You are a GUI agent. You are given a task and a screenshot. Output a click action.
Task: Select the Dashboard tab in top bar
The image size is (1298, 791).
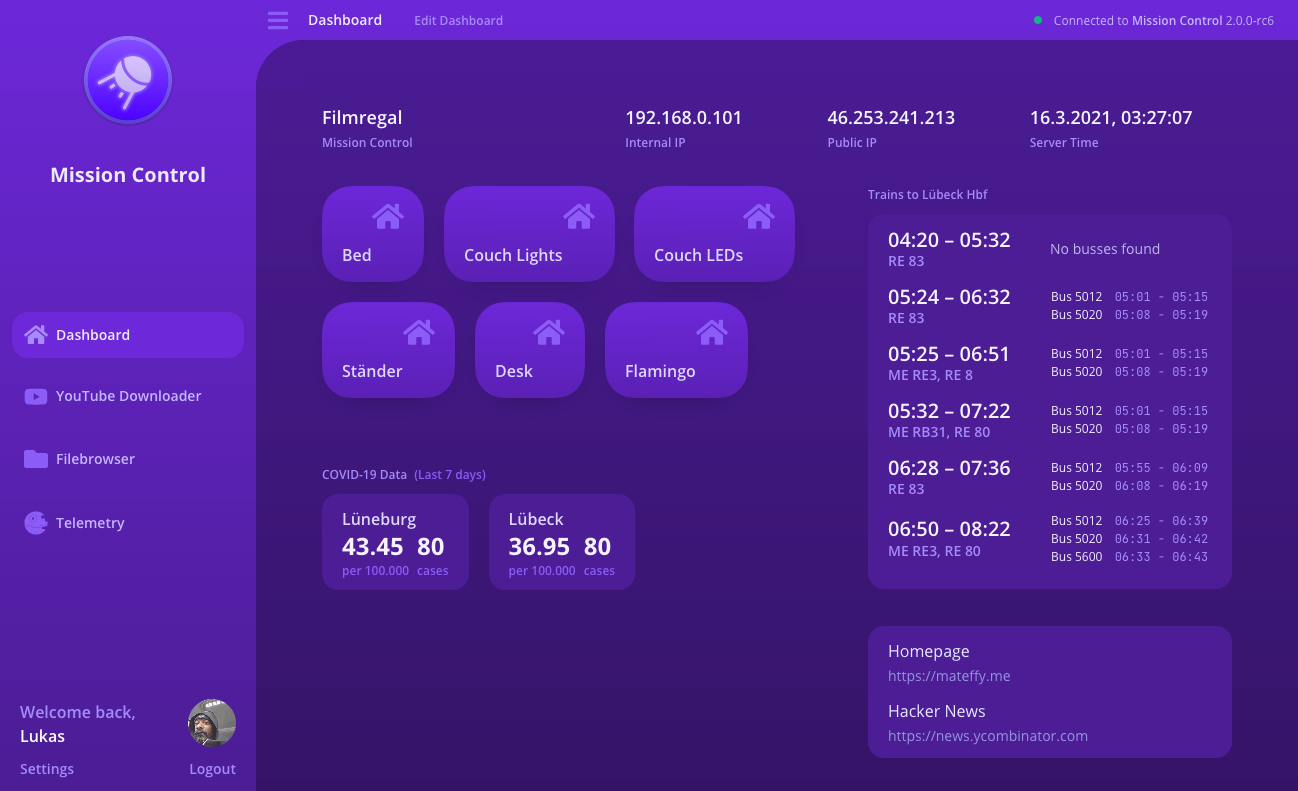[x=345, y=20]
